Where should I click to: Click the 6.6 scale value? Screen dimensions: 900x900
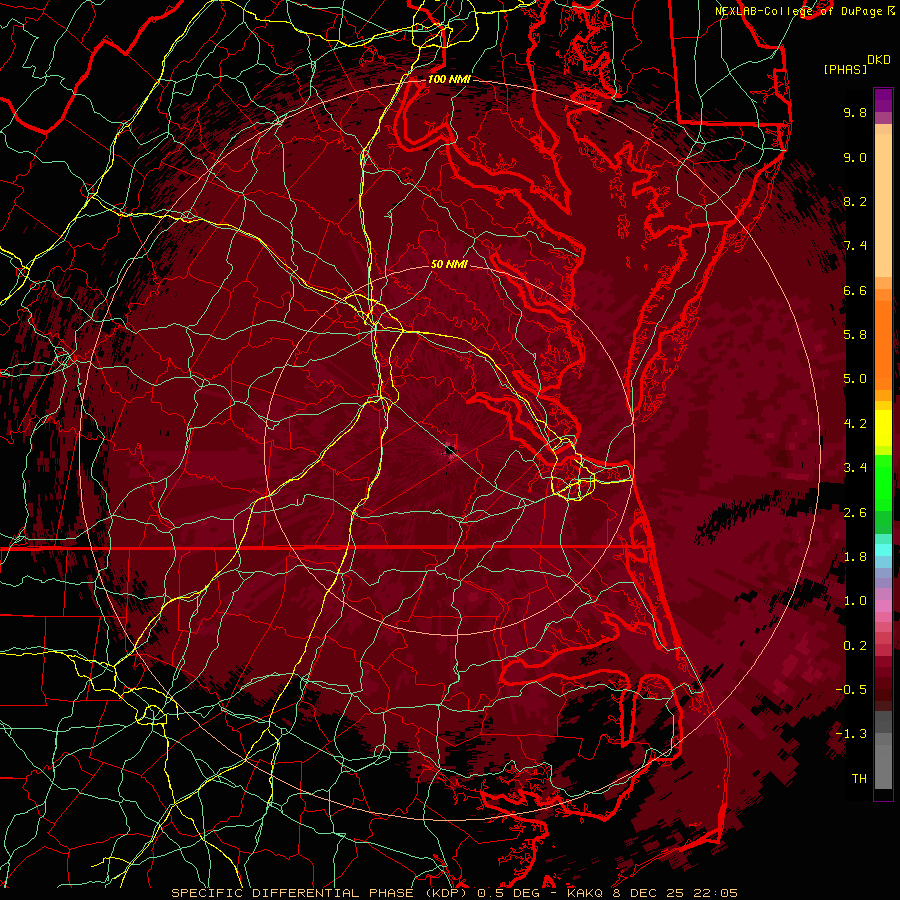[855, 290]
